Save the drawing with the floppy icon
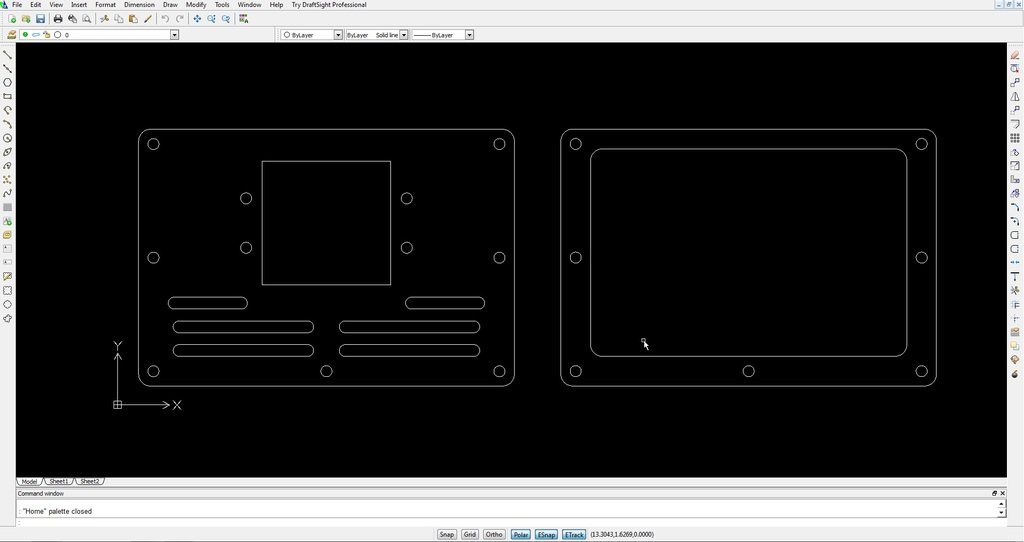Screen dimensions: 1024x542 click(40, 19)
